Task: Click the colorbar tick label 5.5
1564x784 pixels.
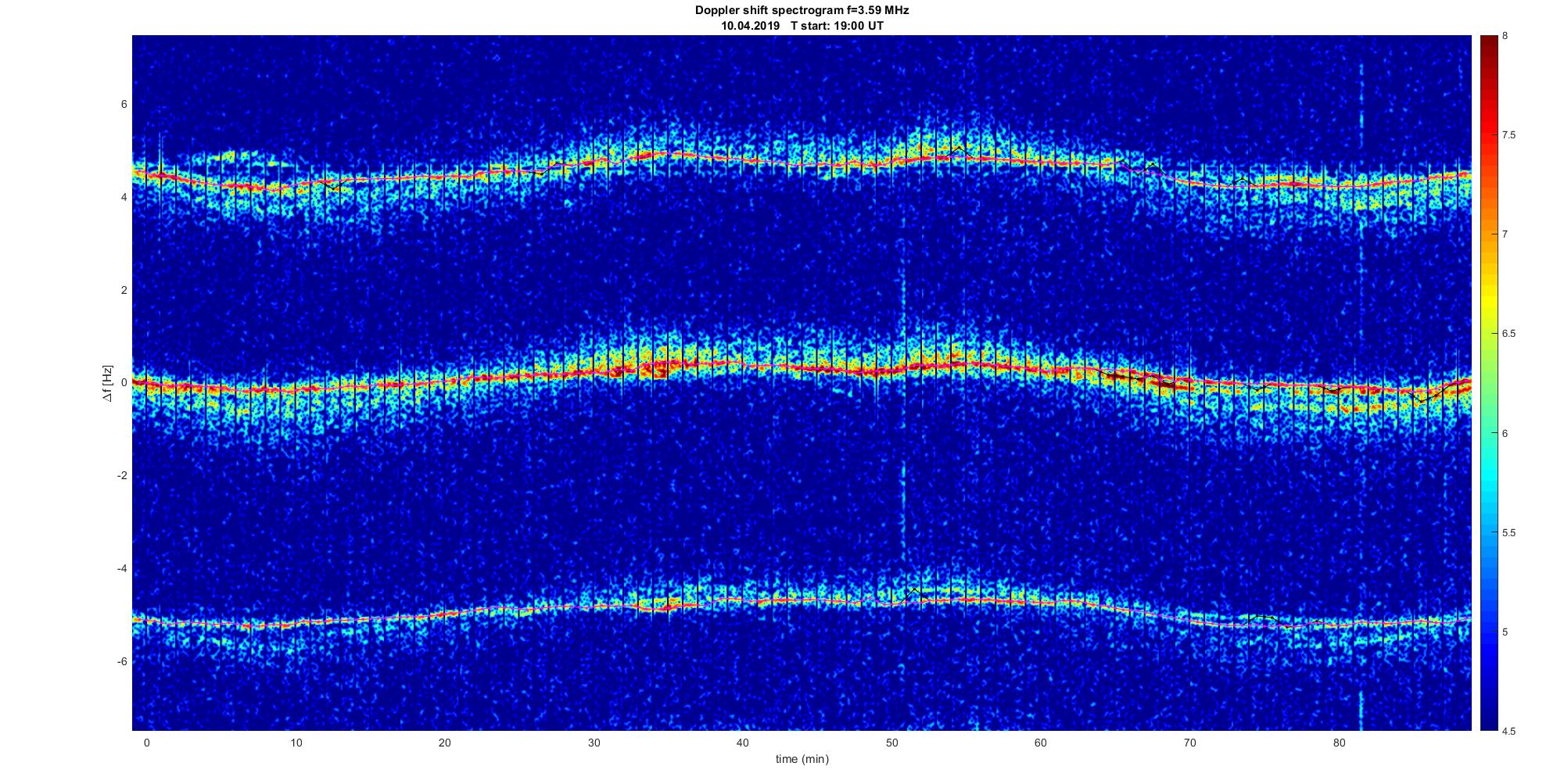Action: (x=1508, y=533)
